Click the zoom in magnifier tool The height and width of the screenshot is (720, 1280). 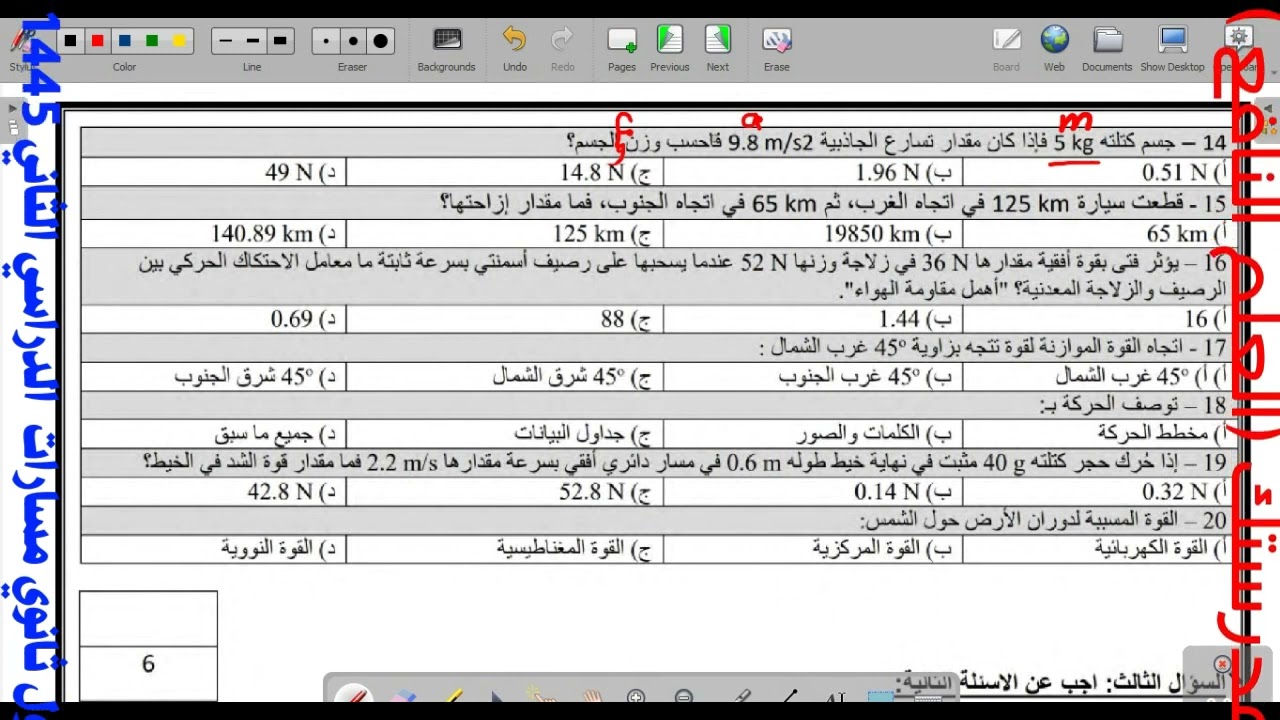636,697
